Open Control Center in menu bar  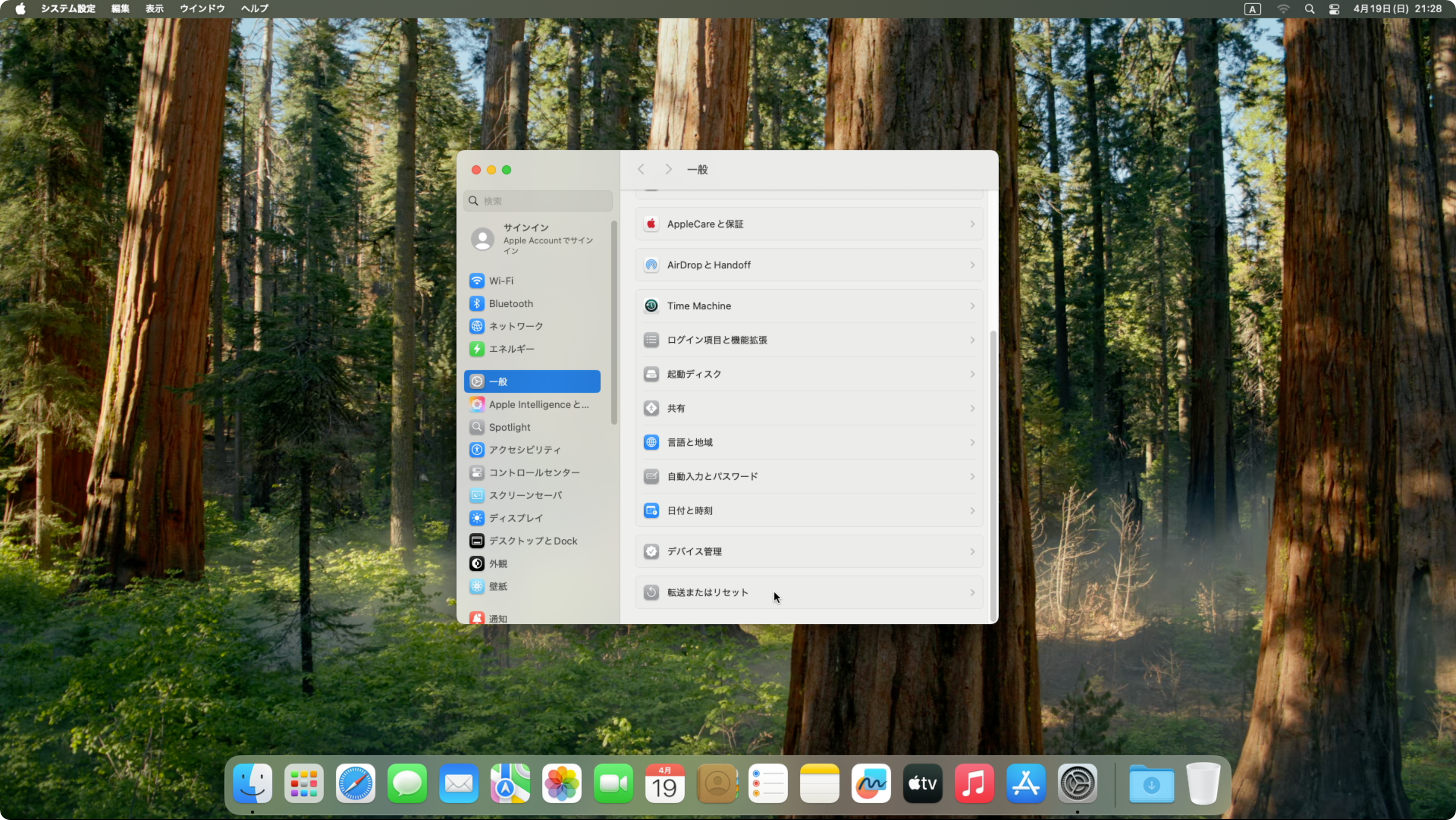(x=1334, y=9)
